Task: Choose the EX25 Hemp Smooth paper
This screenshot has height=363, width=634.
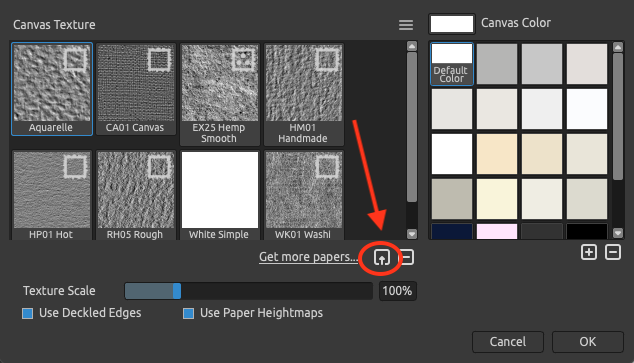Action: tap(220, 94)
